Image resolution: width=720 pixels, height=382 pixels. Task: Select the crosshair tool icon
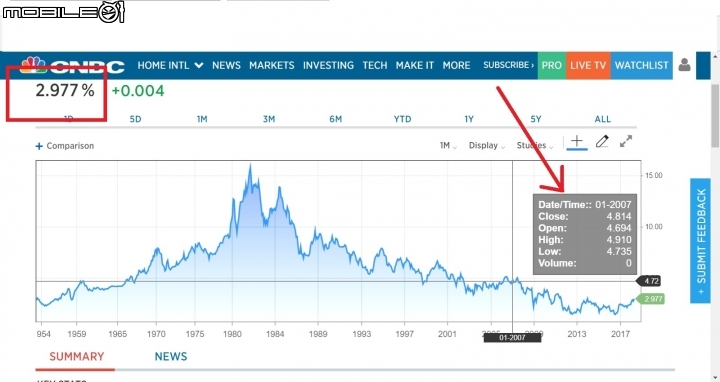tap(577, 141)
